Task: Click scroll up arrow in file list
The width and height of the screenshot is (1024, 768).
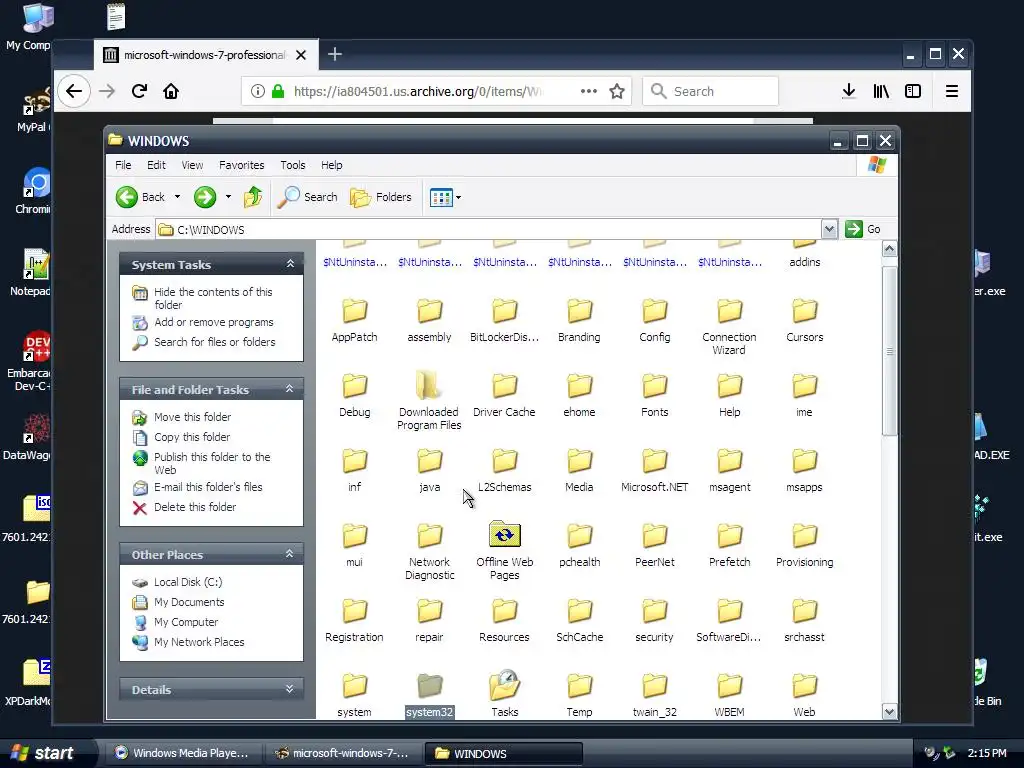Action: coord(889,249)
